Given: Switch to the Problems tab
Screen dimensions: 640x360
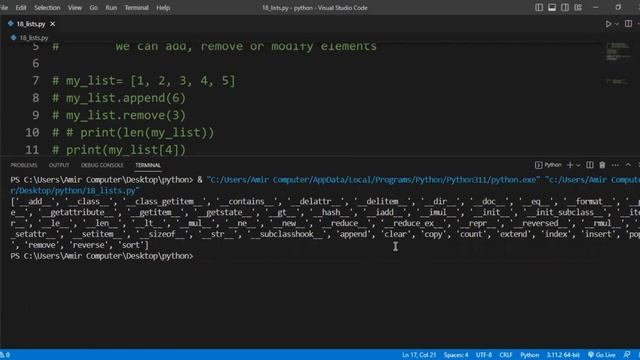Looking at the screenshot, I should [x=24, y=165].
